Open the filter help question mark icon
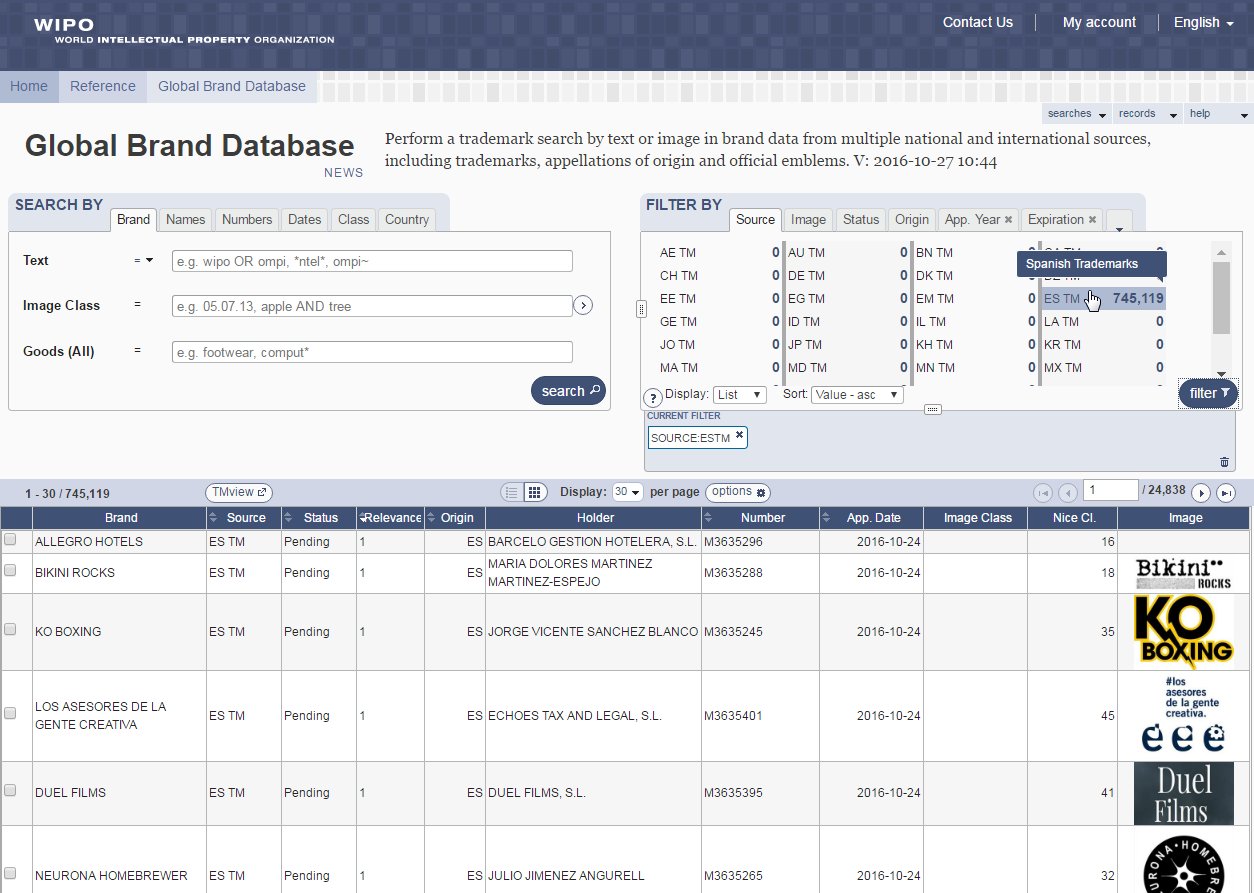1254x893 pixels. 652,397
